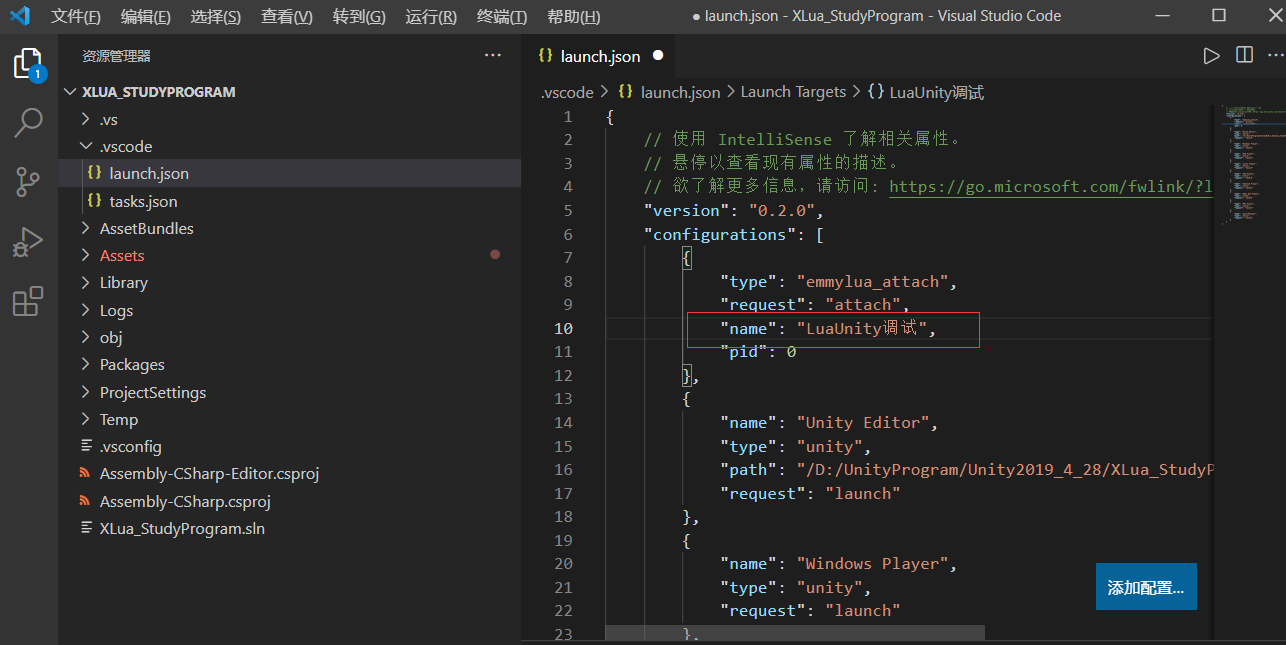Open the Source Control view
Viewport: 1286px width, 645px height.
click(x=28, y=182)
